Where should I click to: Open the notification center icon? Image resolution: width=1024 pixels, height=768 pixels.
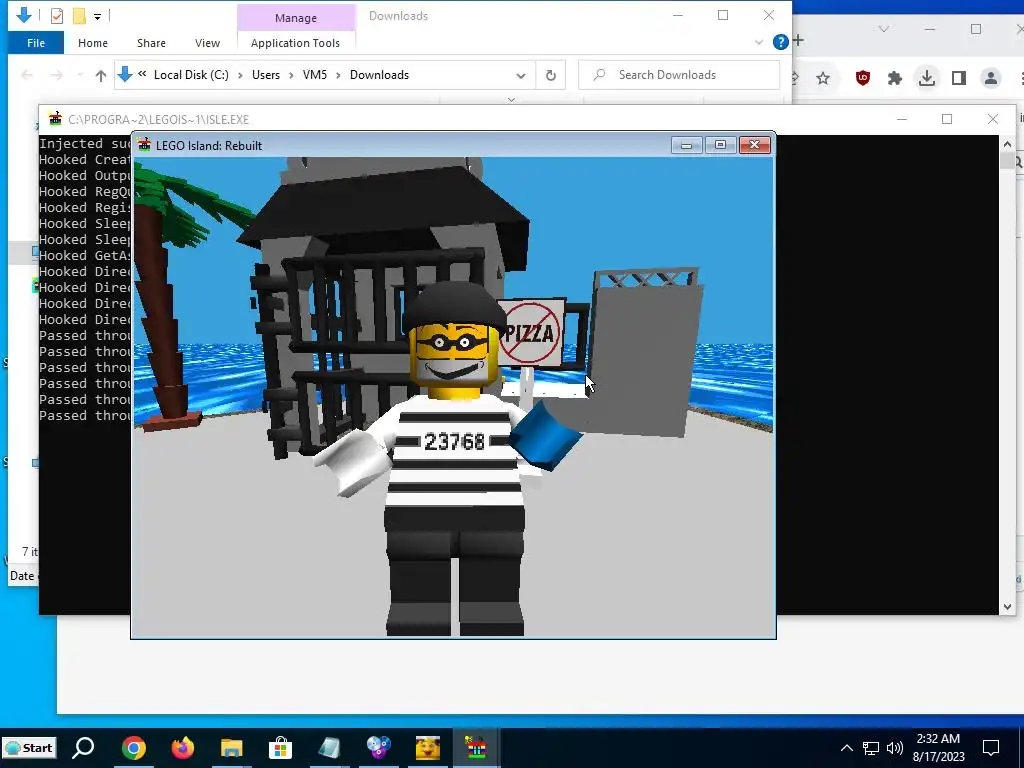pos(991,748)
